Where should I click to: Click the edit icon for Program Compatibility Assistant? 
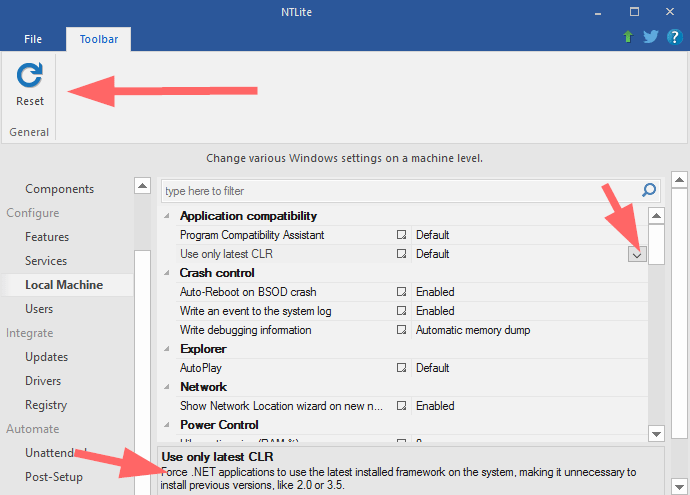click(401, 235)
